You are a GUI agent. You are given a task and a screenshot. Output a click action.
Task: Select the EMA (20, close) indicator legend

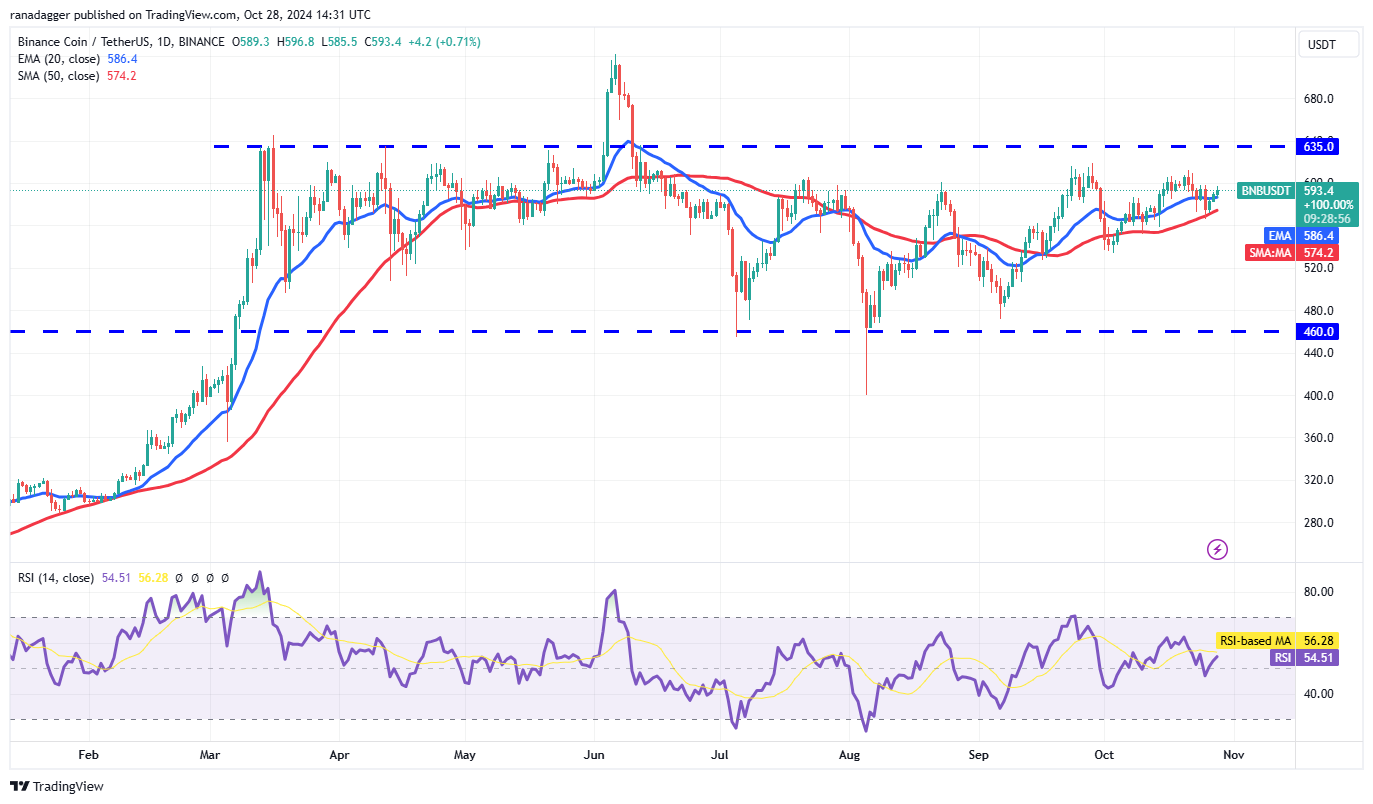coord(58,59)
